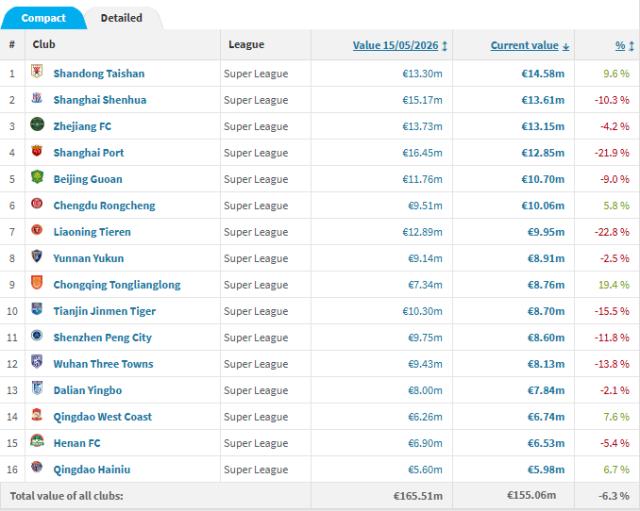This screenshot has height=511, width=640.
Task: Open Qingdao West Coast link
Action: [103, 417]
